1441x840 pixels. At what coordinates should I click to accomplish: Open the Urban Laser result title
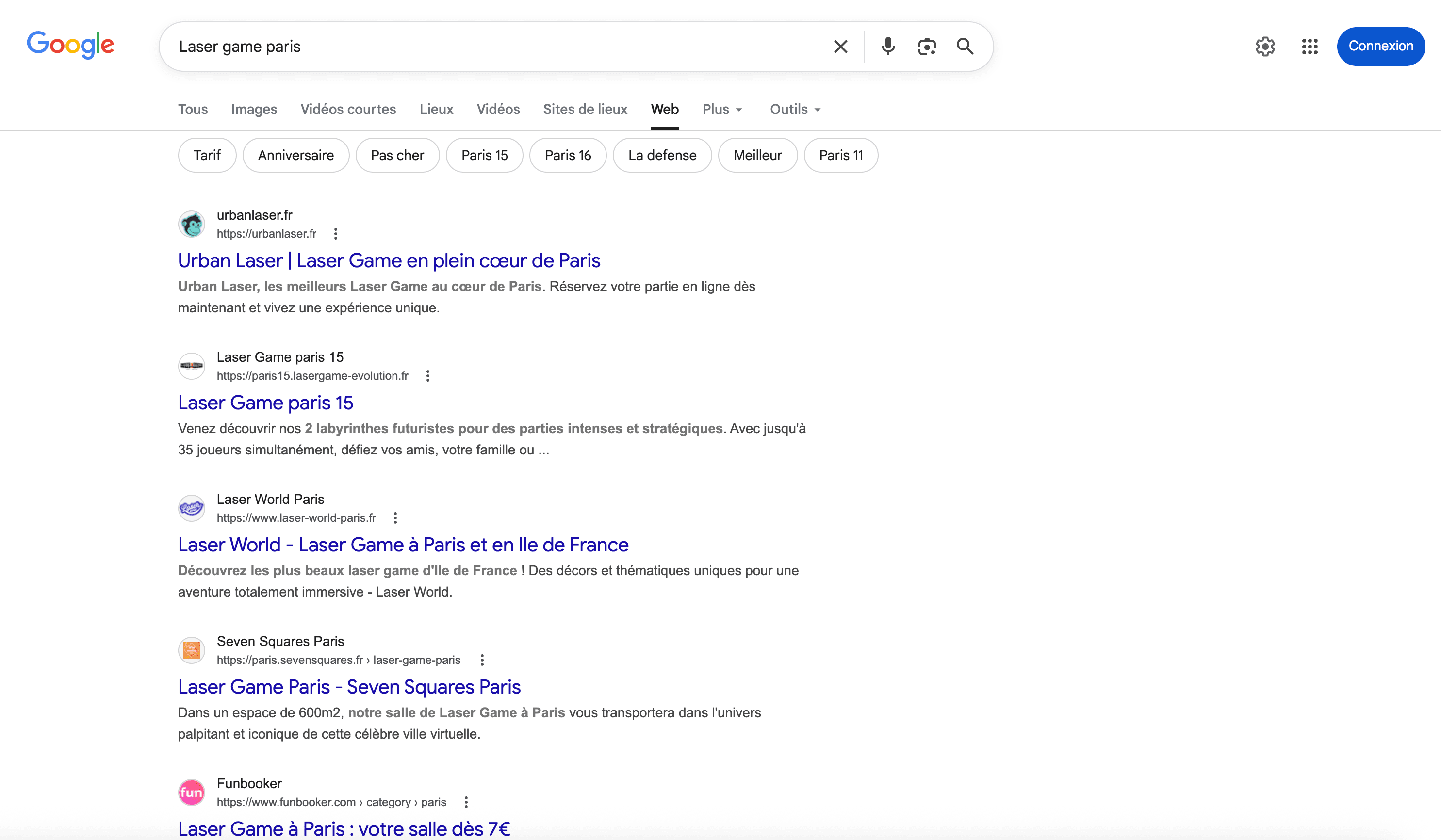pyautogui.click(x=389, y=260)
